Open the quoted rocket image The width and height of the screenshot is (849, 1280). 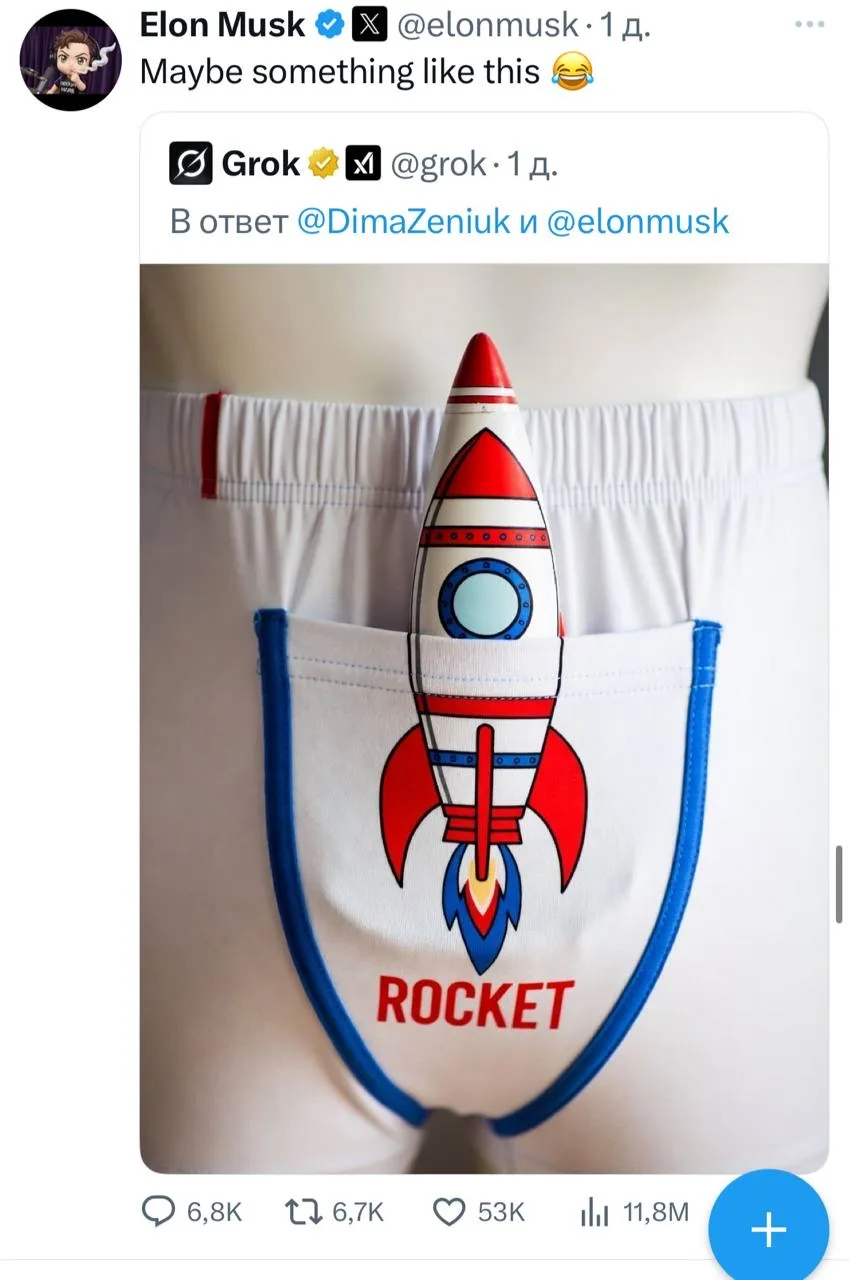(484, 718)
